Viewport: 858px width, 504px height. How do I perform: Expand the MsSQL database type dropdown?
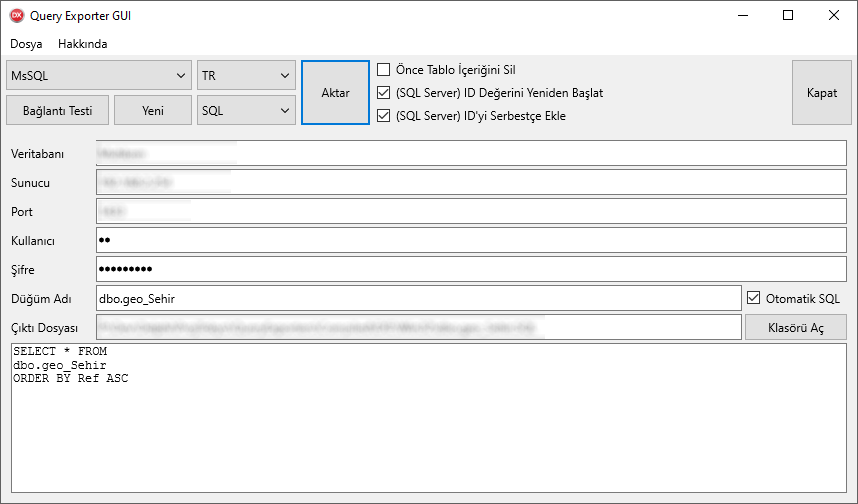pyautogui.click(x=99, y=76)
